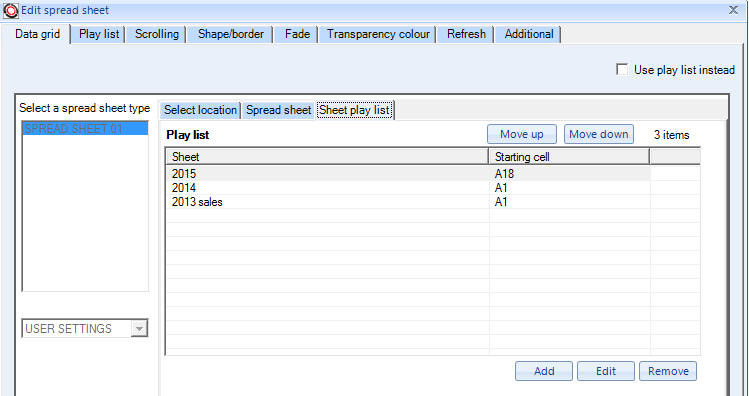Click the Edit button
The width and height of the screenshot is (749, 396).
[606, 371]
